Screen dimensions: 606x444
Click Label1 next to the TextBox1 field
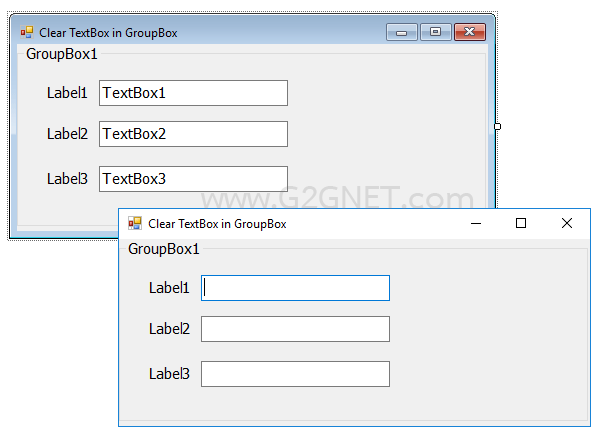[67, 93]
